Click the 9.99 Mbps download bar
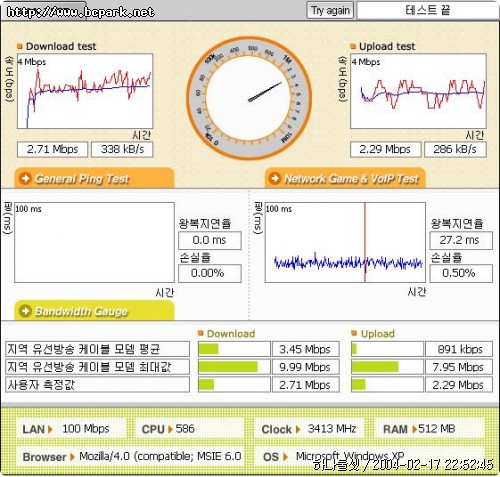 (234, 367)
